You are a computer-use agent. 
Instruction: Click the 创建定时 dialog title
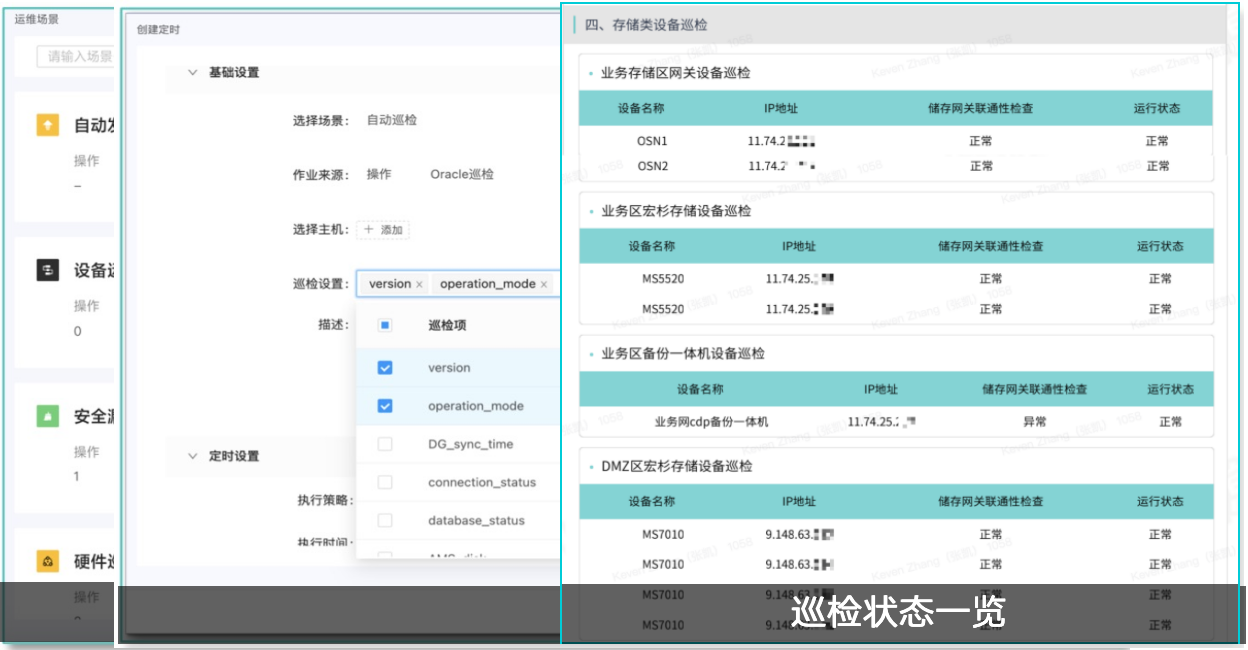159,30
